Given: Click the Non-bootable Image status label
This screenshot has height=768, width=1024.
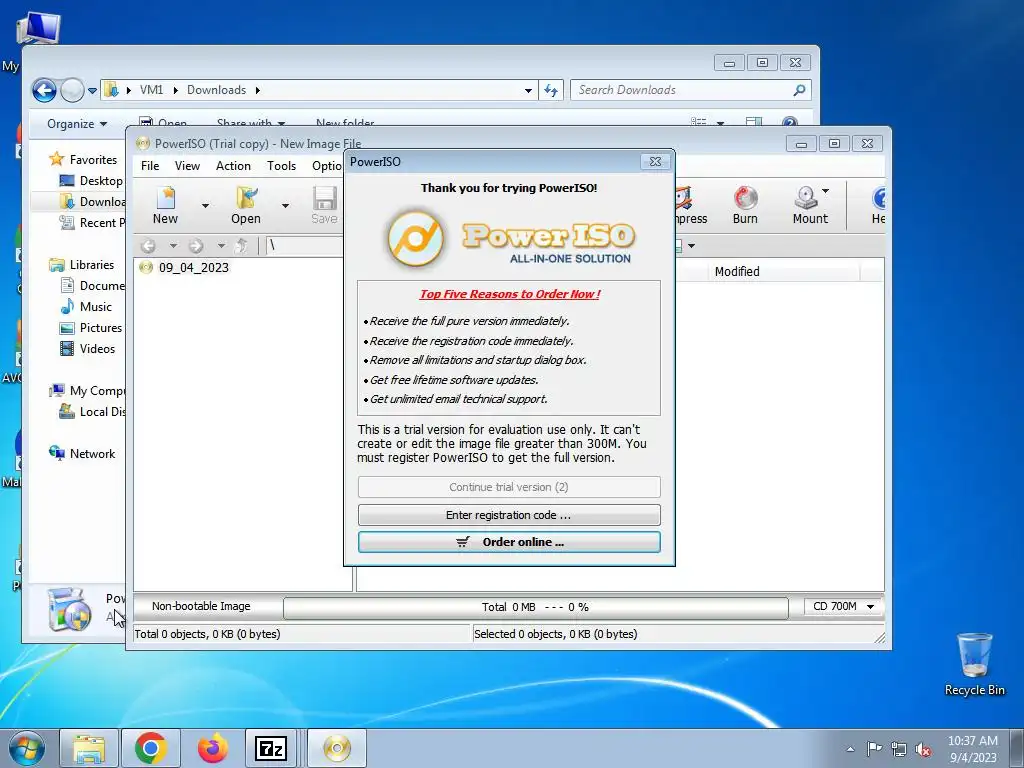Looking at the screenshot, I should [x=201, y=607].
